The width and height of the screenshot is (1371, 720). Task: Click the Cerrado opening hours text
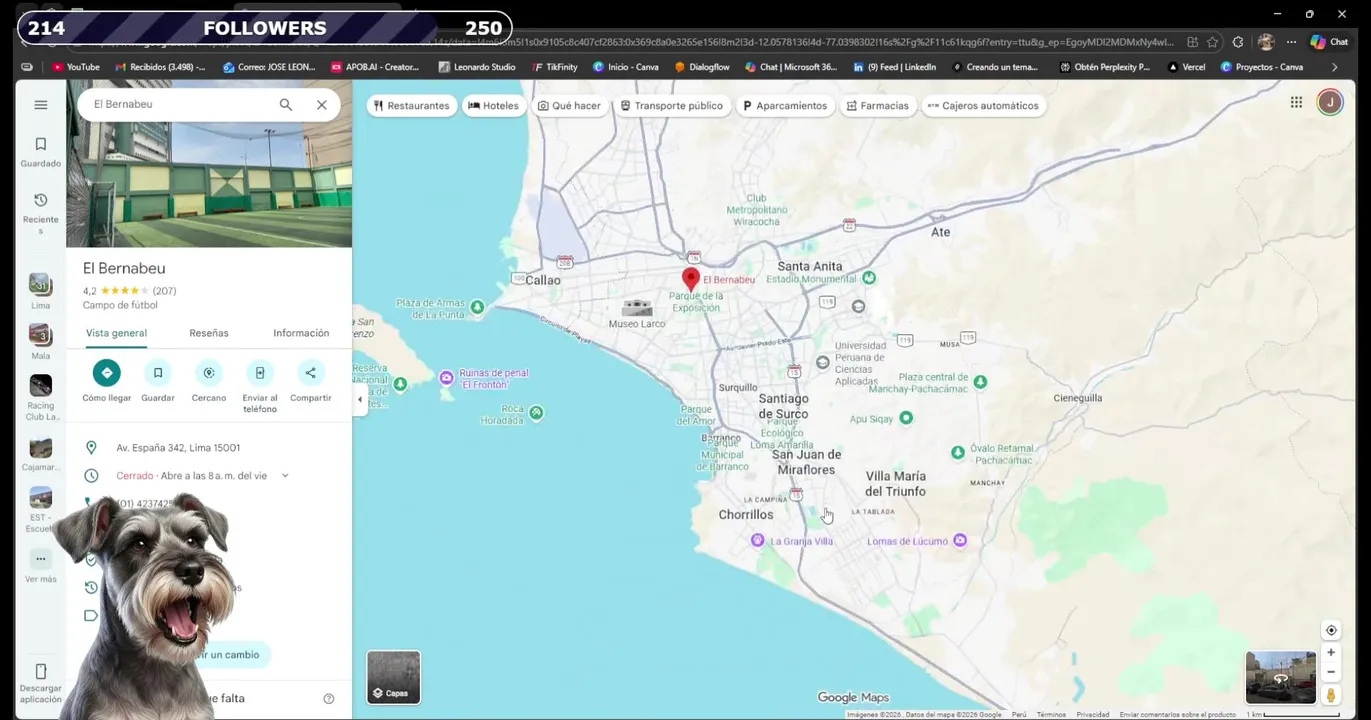tap(134, 476)
